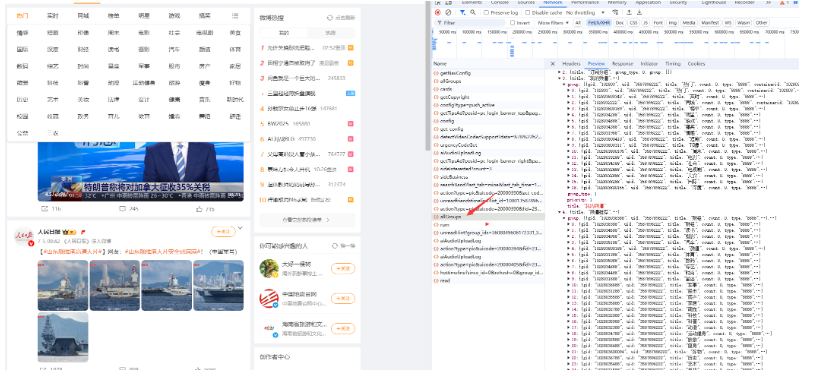Expand the post options chevron on 人民日报 post
This screenshot has height=382, width=816.
[x=240, y=228]
